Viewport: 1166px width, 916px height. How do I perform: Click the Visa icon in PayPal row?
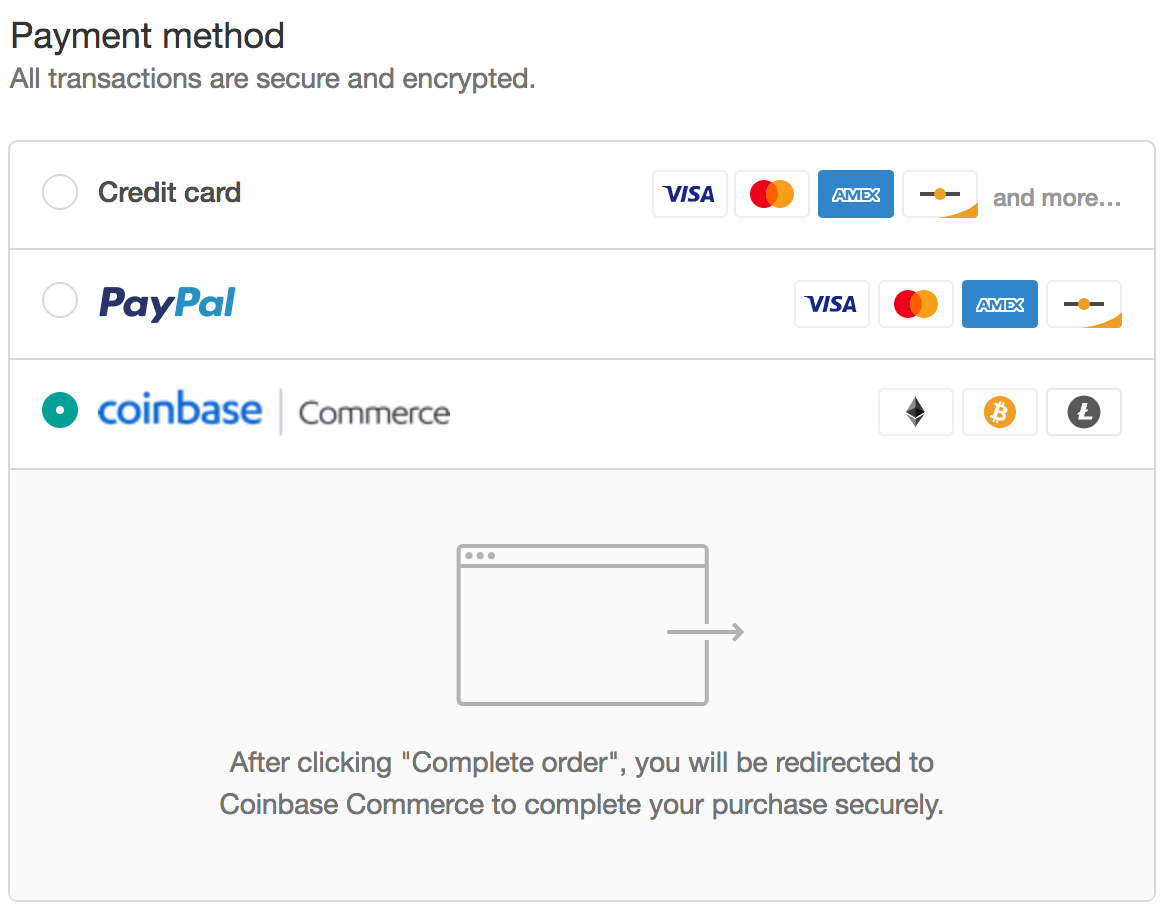[x=832, y=304]
